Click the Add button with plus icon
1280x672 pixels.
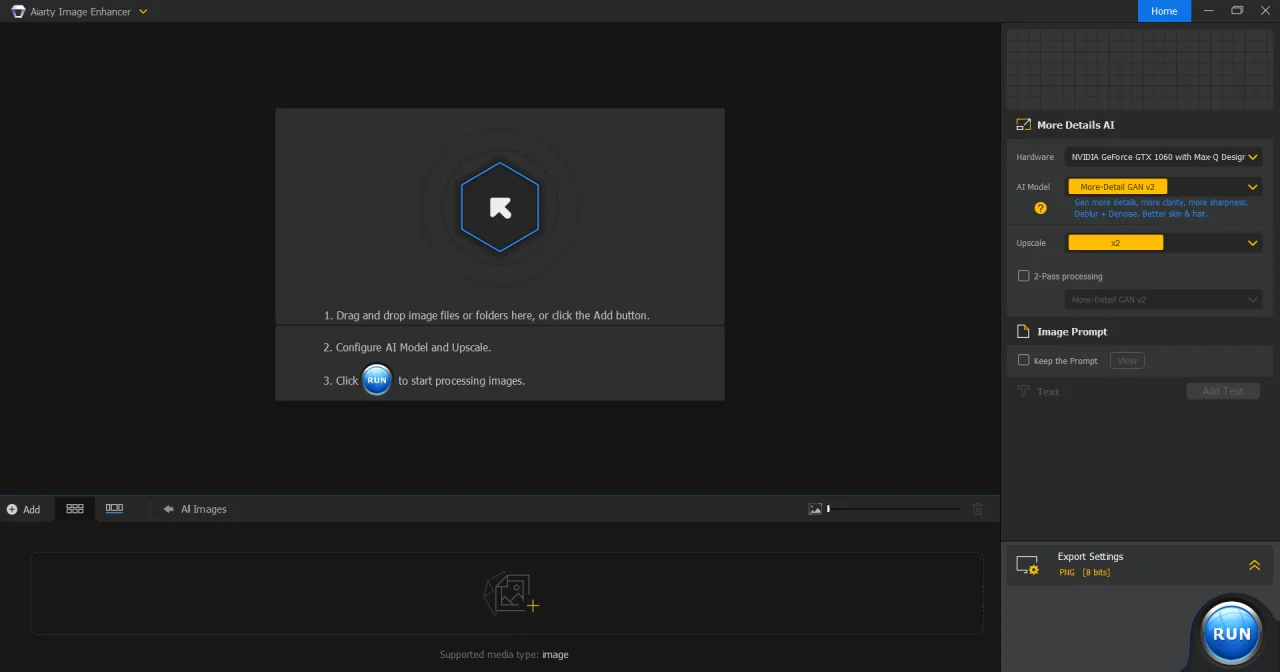click(24, 509)
